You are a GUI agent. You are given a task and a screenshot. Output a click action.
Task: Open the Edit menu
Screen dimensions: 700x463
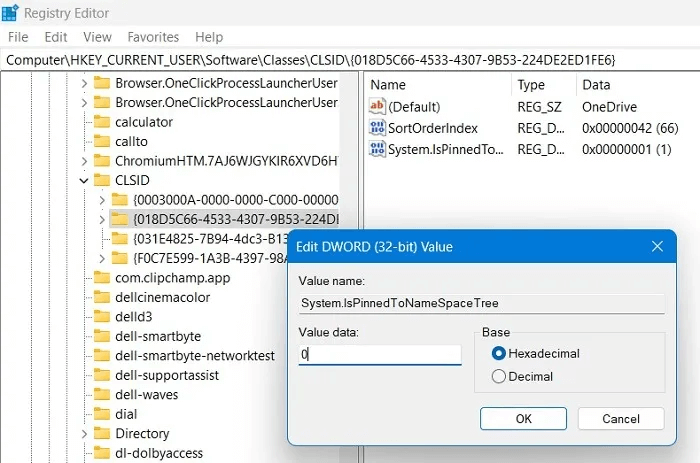(56, 37)
